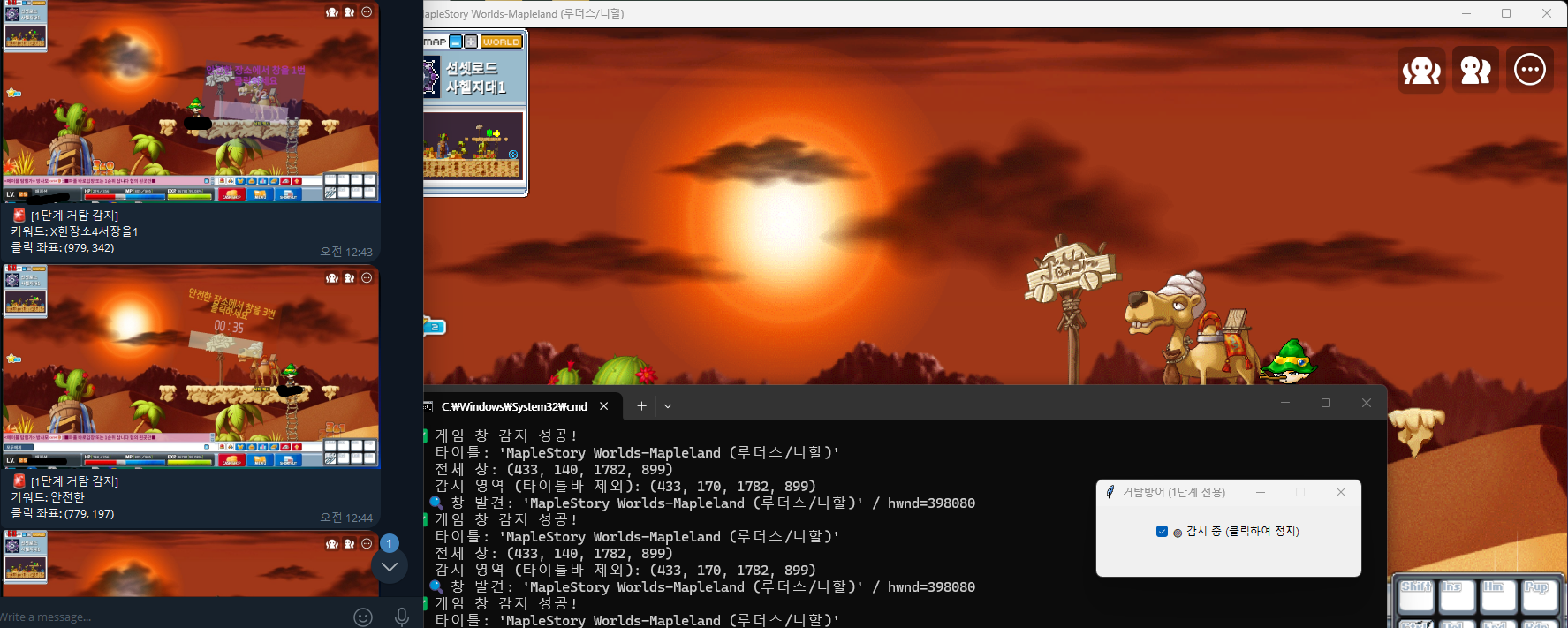Click the Shift quickslot key
This screenshot has height=628, width=1568.
(1416, 596)
